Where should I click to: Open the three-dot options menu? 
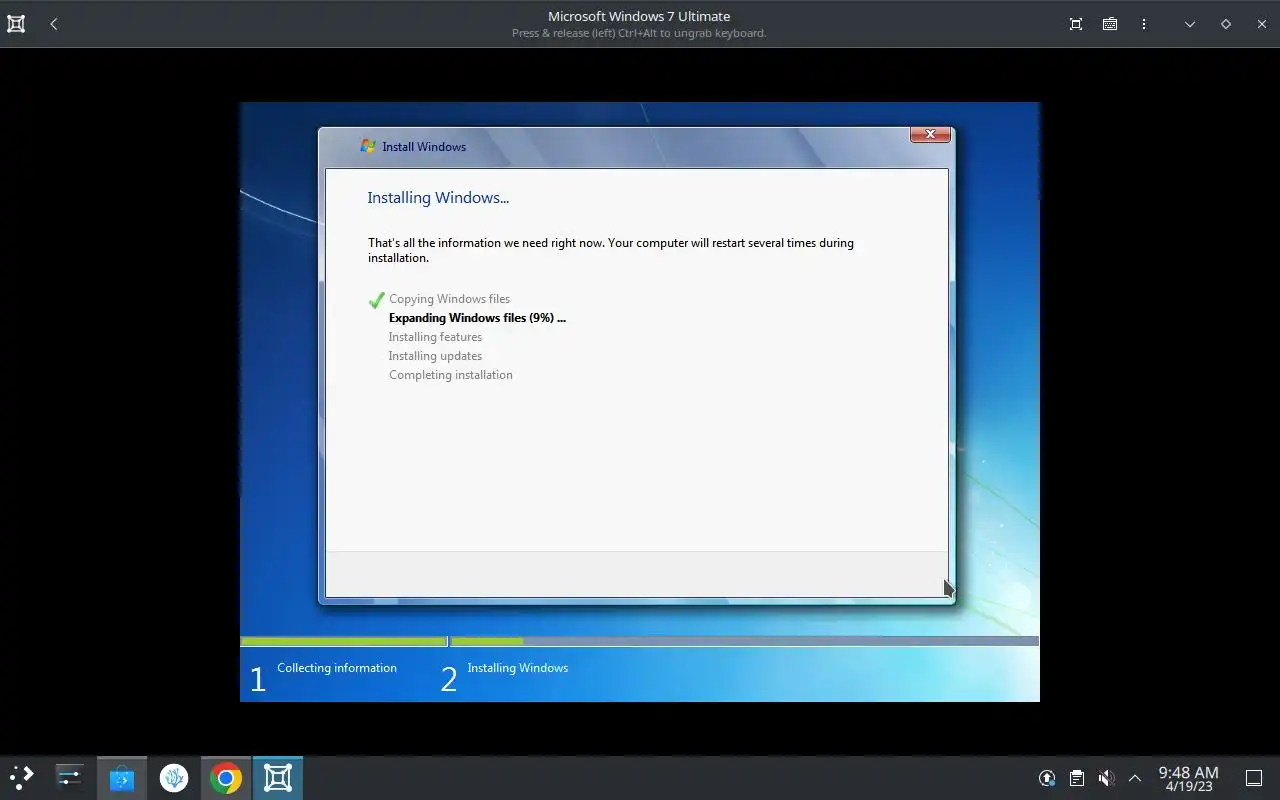click(1144, 24)
